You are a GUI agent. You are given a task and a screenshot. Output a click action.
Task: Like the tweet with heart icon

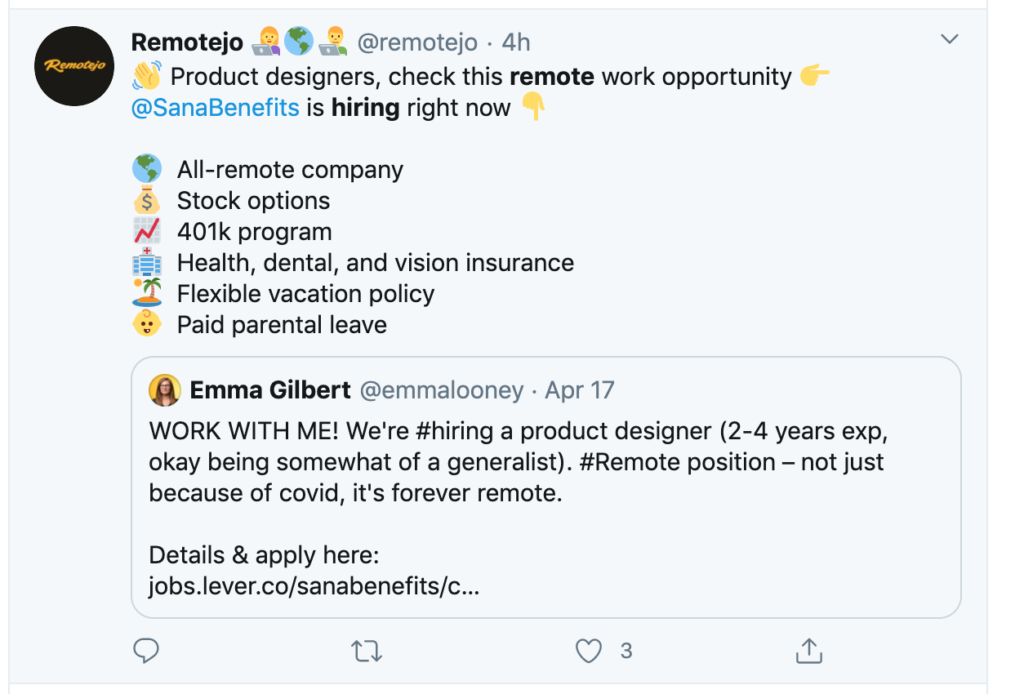pyautogui.click(x=589, y=651)
